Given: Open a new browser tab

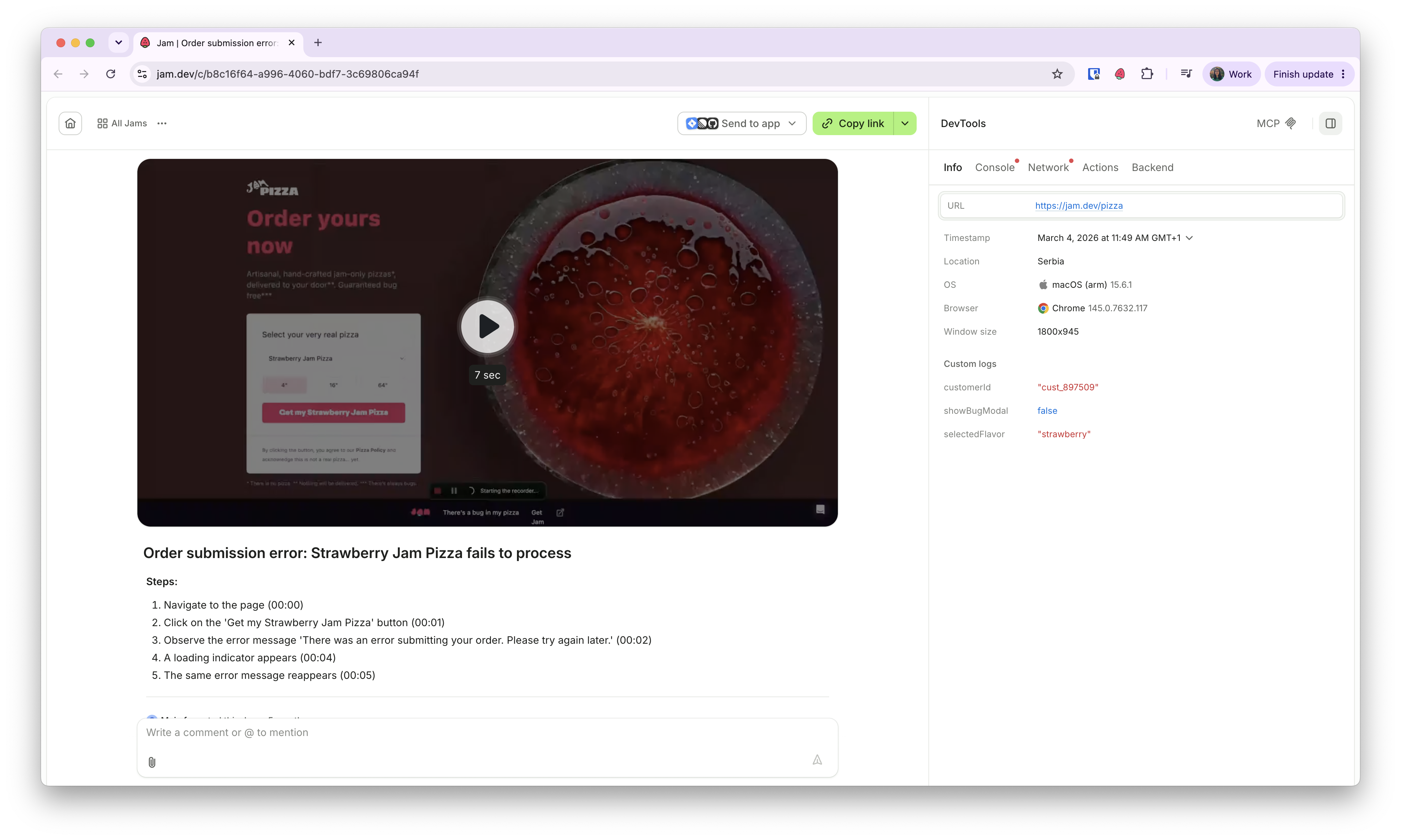Looking at the screenshot, I should coord(318,42).
